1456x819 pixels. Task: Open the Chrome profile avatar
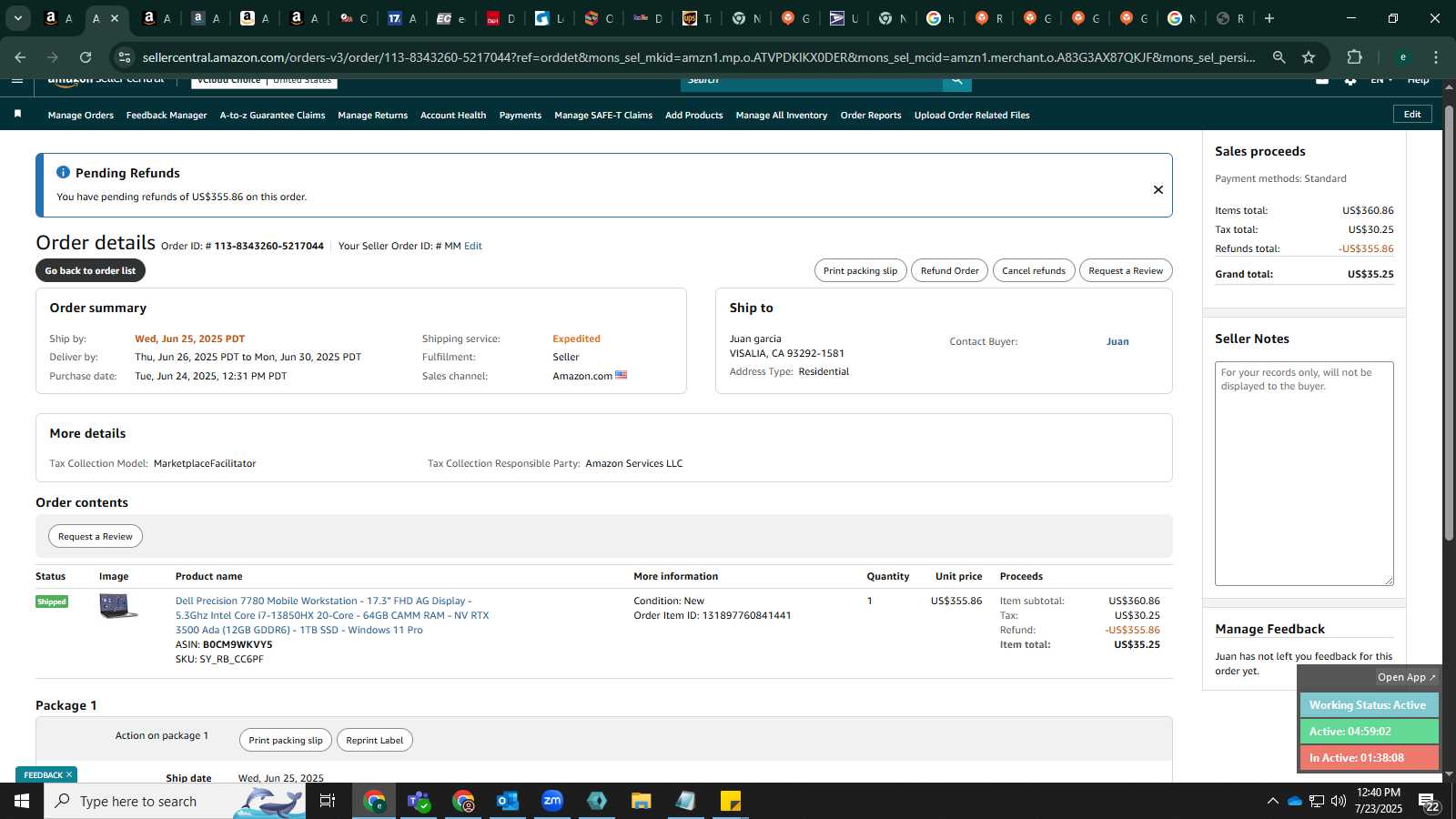click(1403, 57)
